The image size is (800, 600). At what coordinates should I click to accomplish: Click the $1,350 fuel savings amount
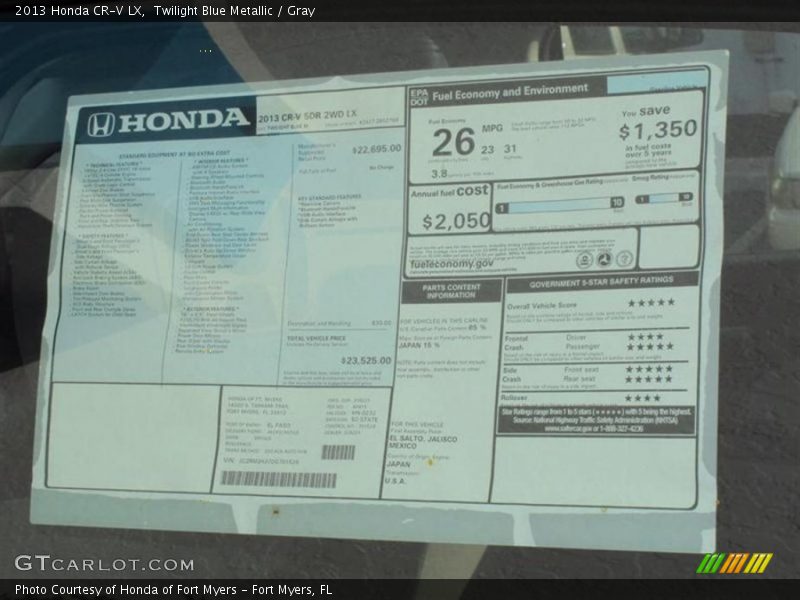point(657,130)
